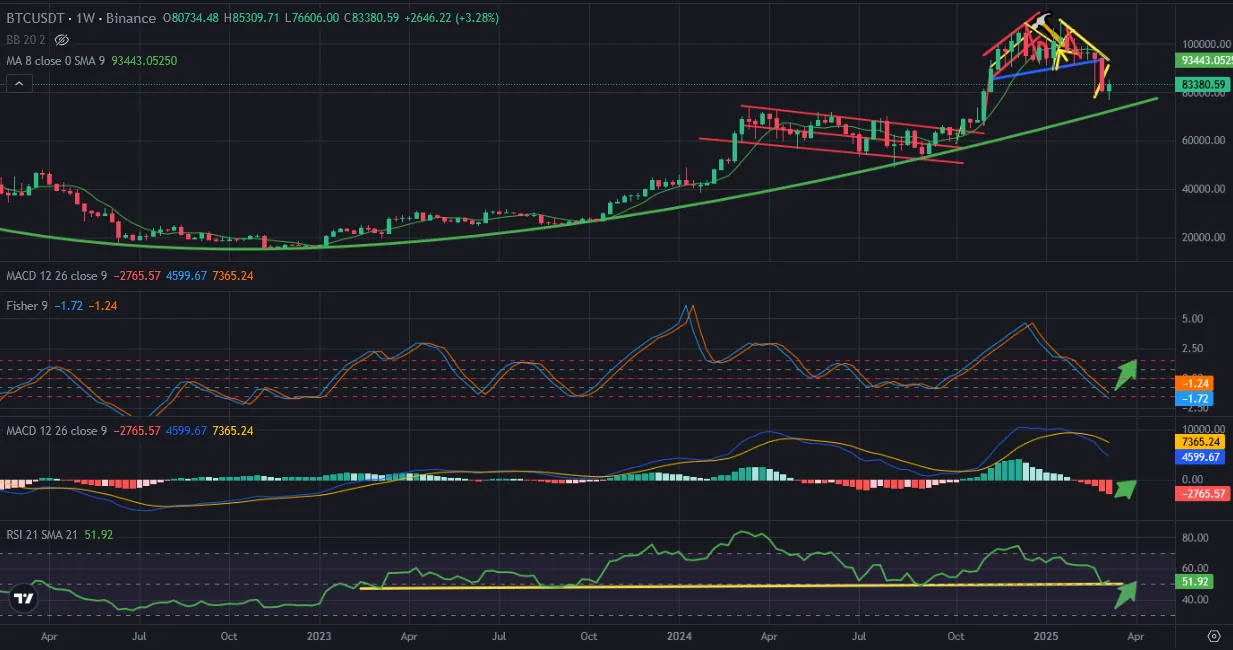Click the low value L76606.00
The height and width of the screenshot is (650, 1233).
[x=314, y=18]
